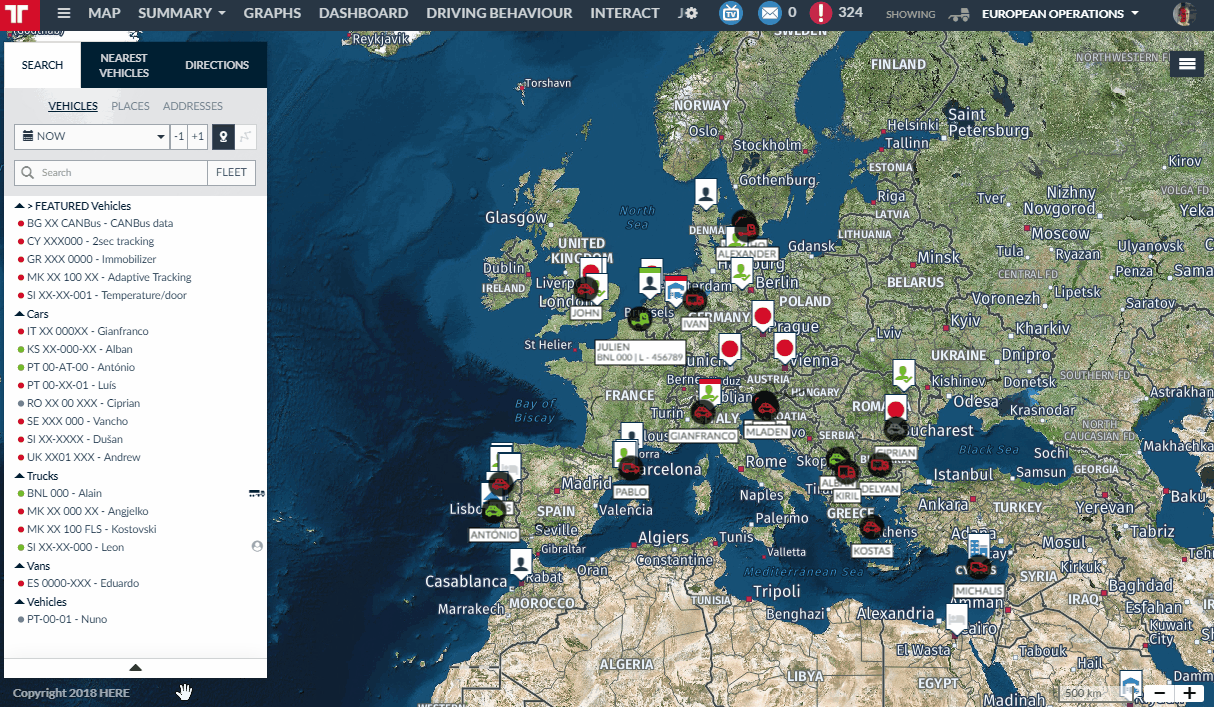
Task: Switch search filter to Places
Action: 130,106
